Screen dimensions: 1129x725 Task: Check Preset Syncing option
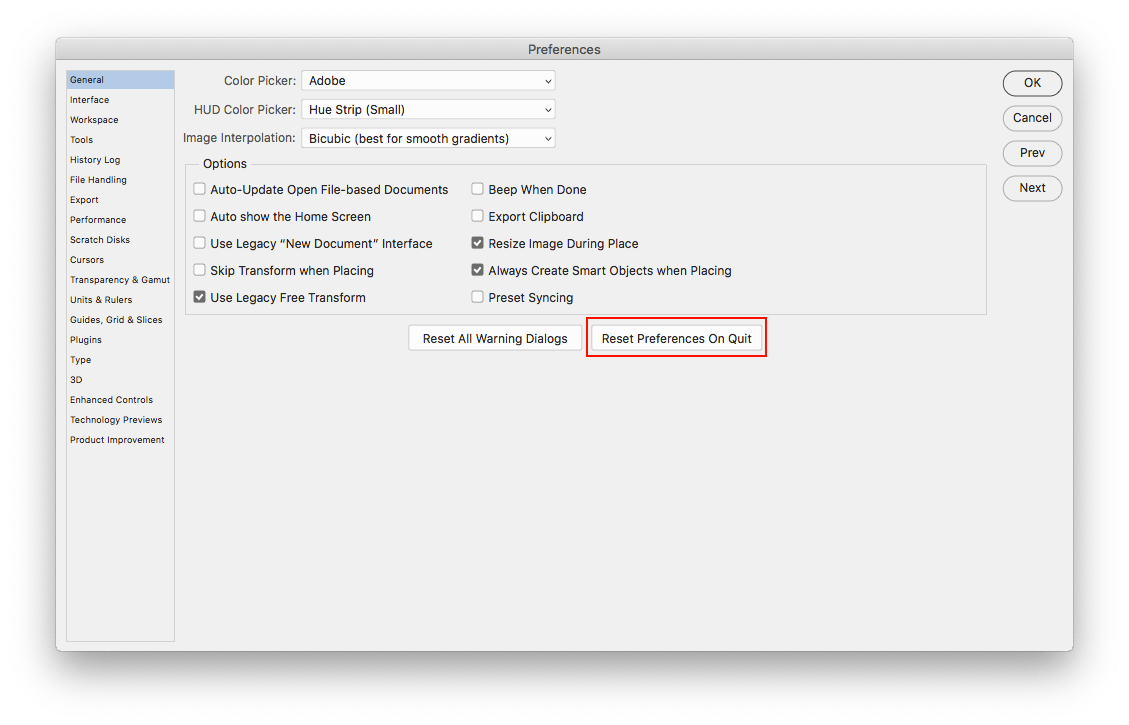tap(477, 297)
